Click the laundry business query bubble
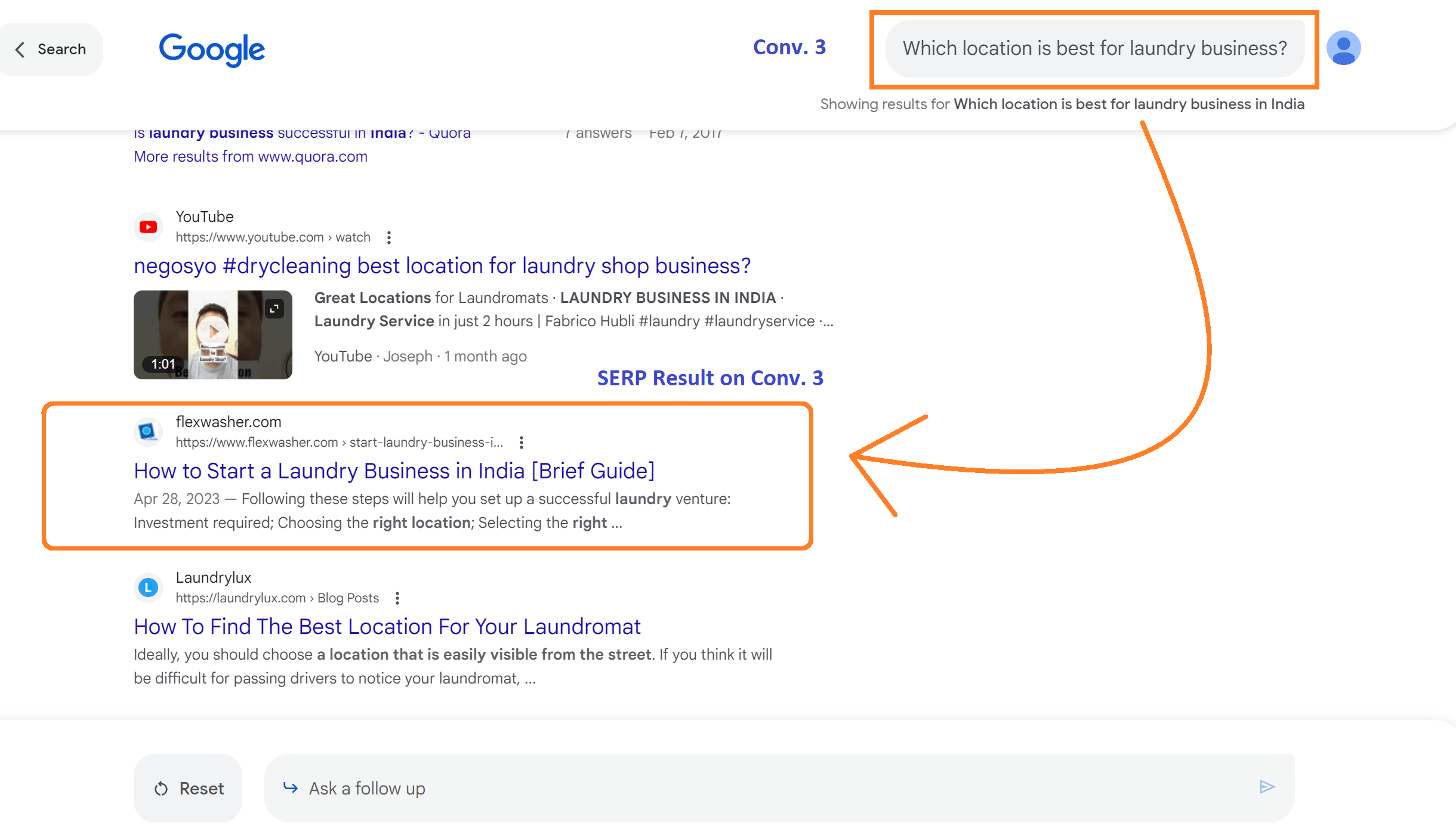1456x838 pixels. pos(1094,48)
